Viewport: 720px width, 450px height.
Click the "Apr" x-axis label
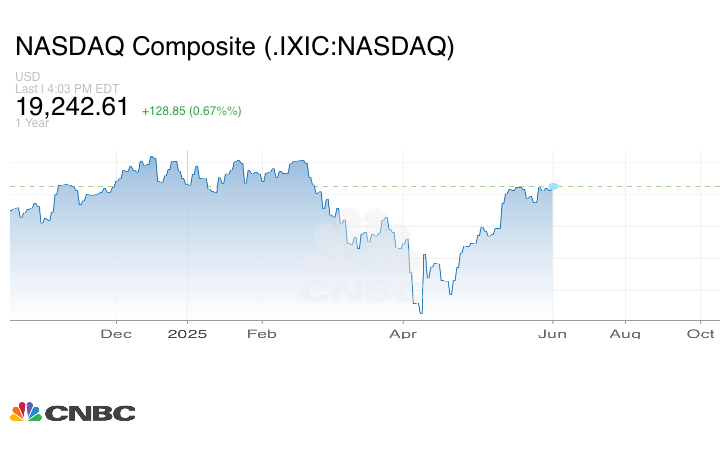(403, 334)
